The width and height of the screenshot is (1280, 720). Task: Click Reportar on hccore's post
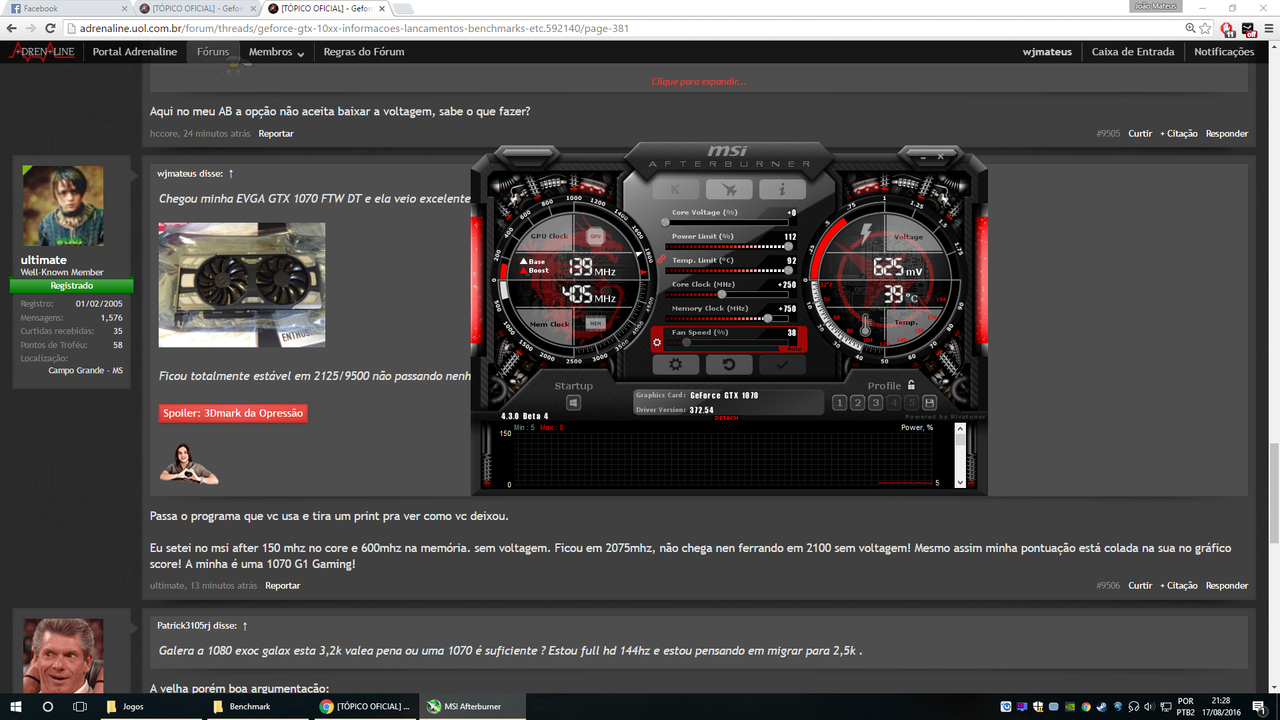point(276,133)
